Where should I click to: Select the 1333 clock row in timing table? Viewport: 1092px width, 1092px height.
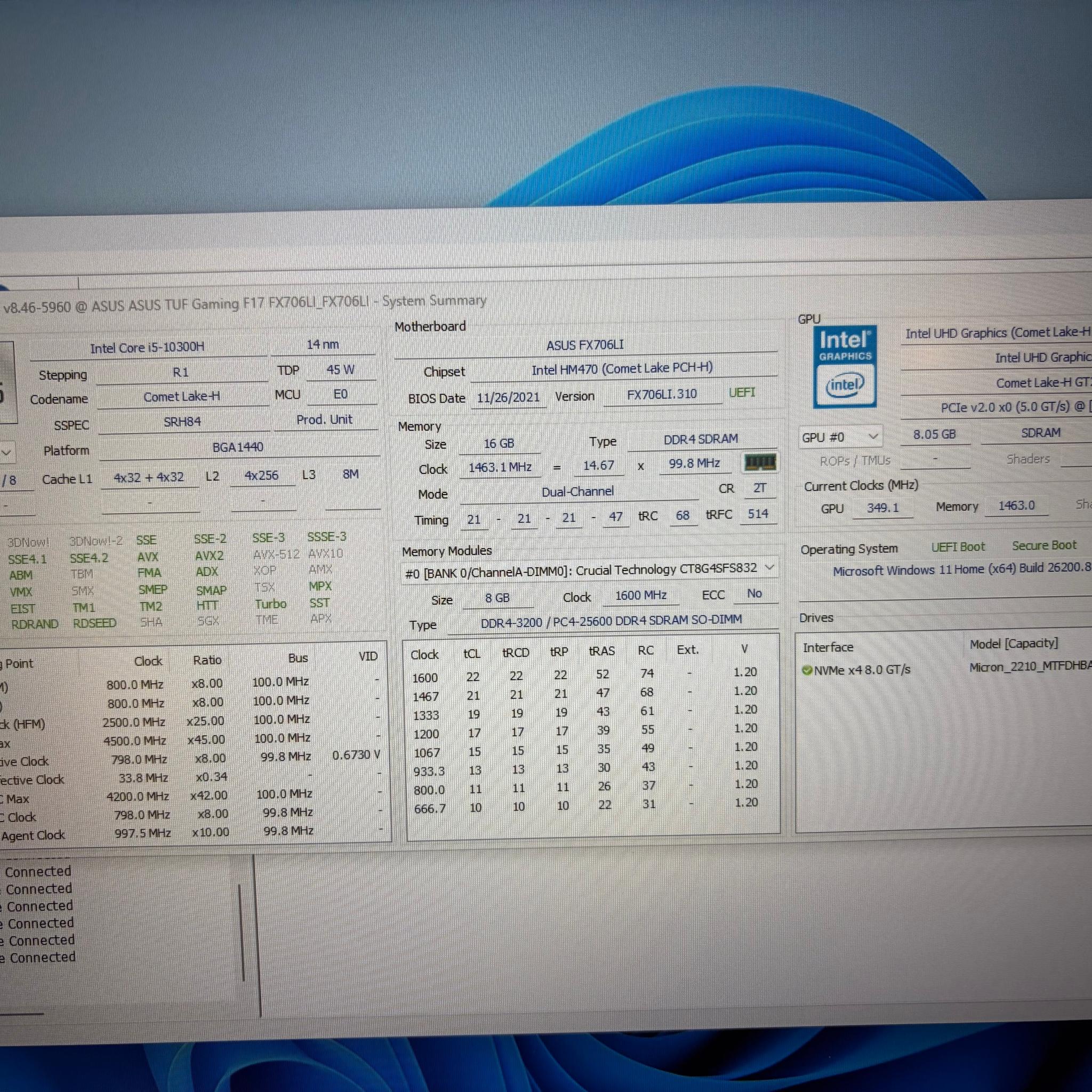(x=584, y=713)
